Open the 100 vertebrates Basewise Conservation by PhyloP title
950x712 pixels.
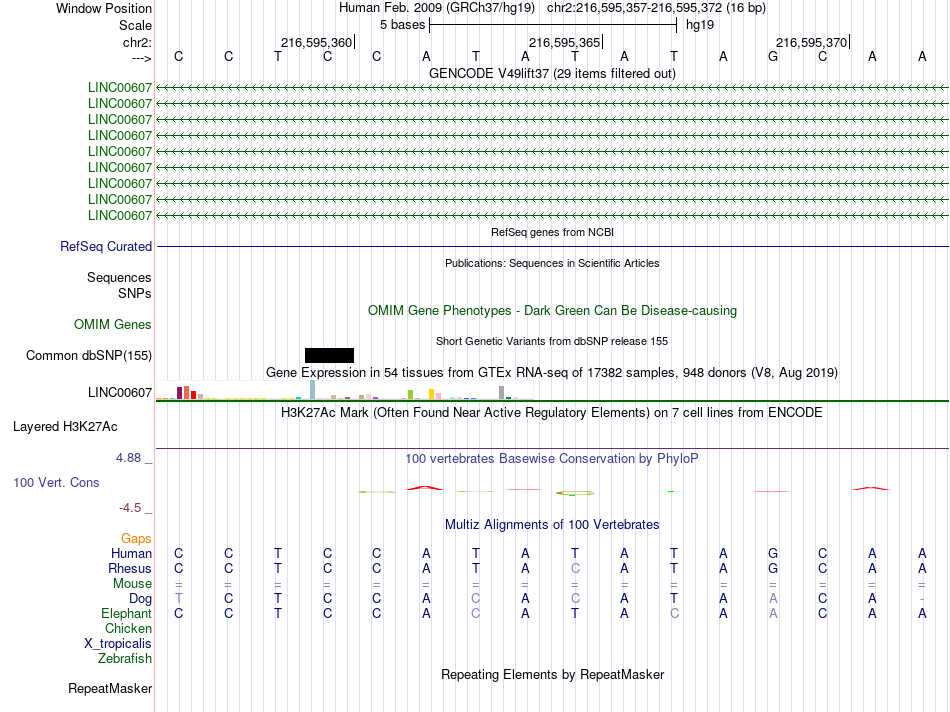click(x=552, y=459)
